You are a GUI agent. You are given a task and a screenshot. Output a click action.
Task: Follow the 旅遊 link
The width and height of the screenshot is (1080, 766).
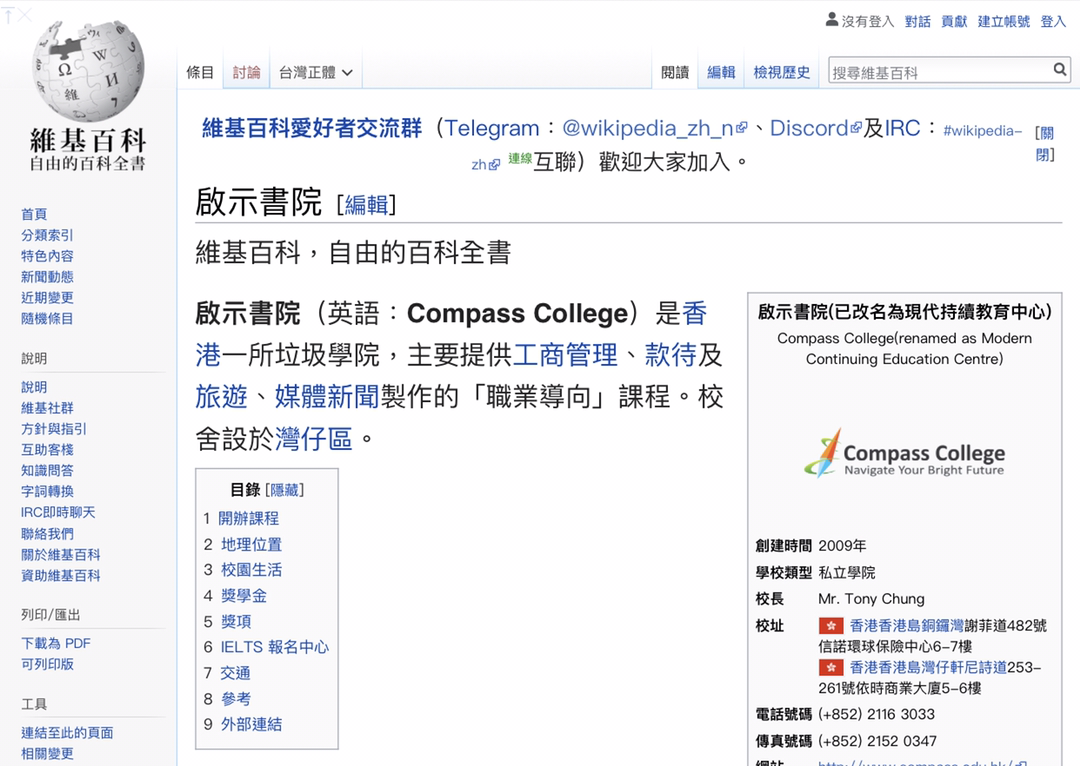[x=221, y=397]
